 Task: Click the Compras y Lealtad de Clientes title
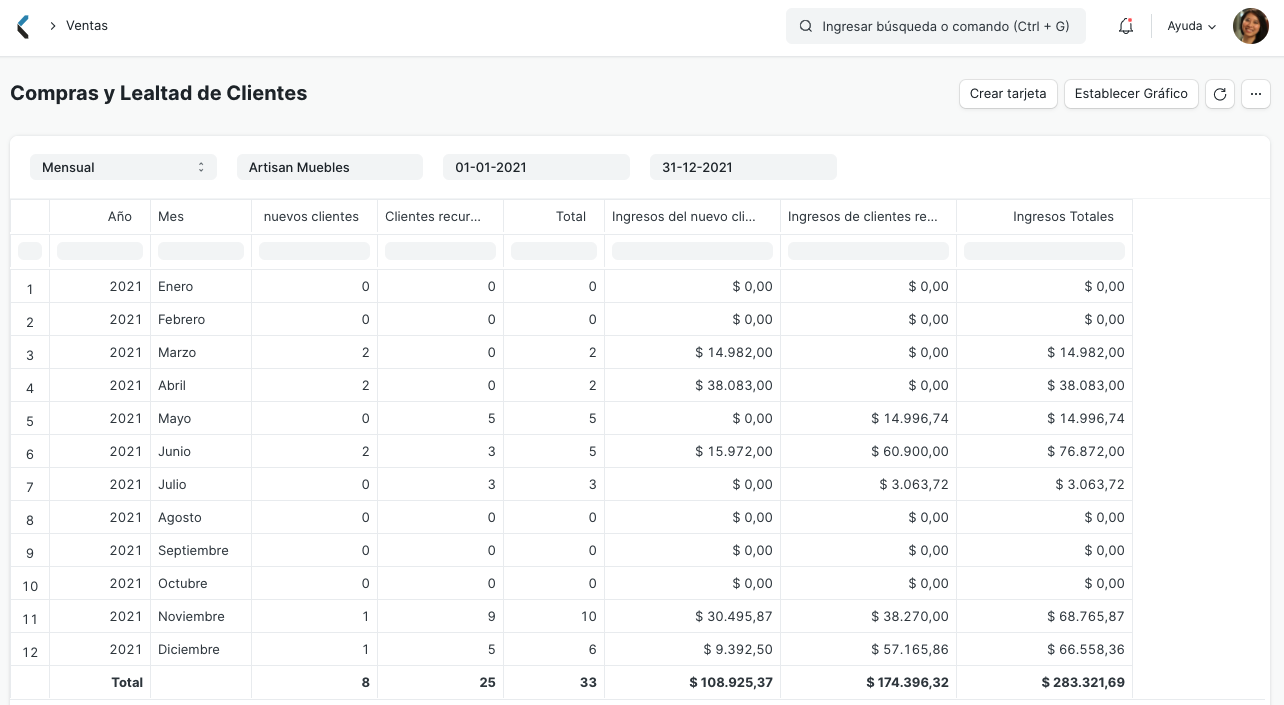157,92
